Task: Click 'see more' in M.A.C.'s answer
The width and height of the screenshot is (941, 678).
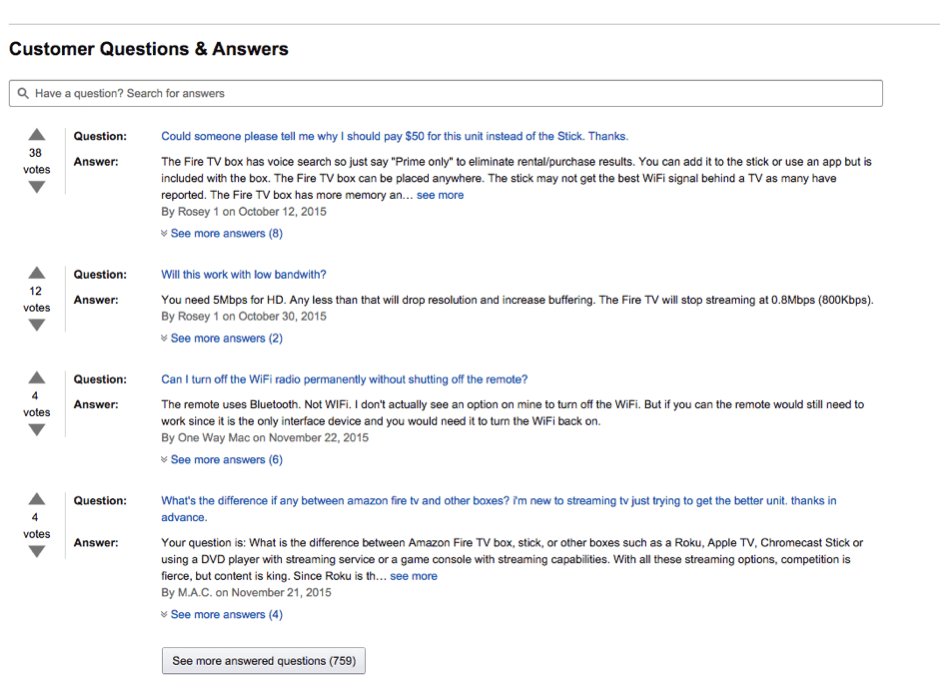Action: point(413,576)
